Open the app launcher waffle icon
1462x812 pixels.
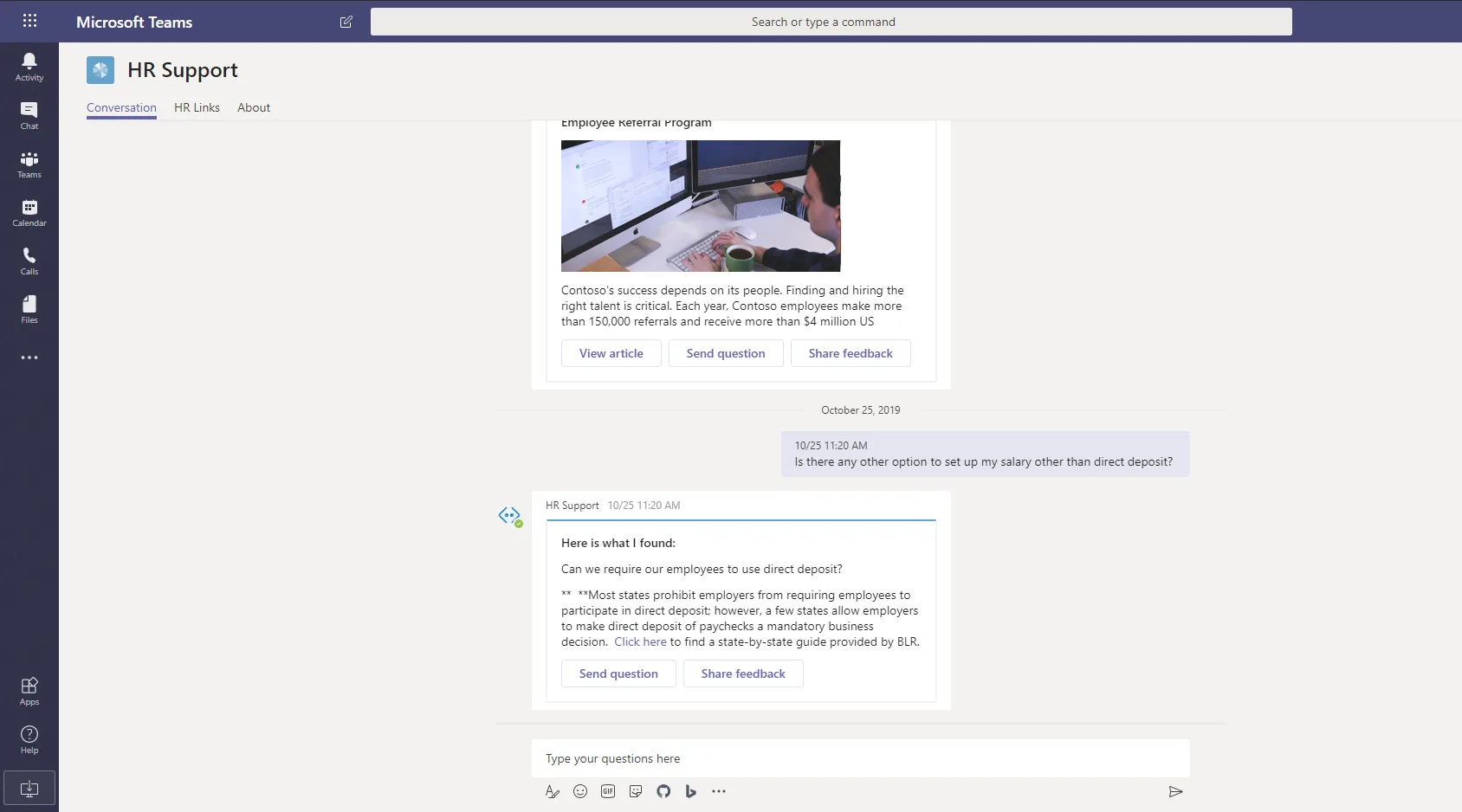tap(29, 21)
